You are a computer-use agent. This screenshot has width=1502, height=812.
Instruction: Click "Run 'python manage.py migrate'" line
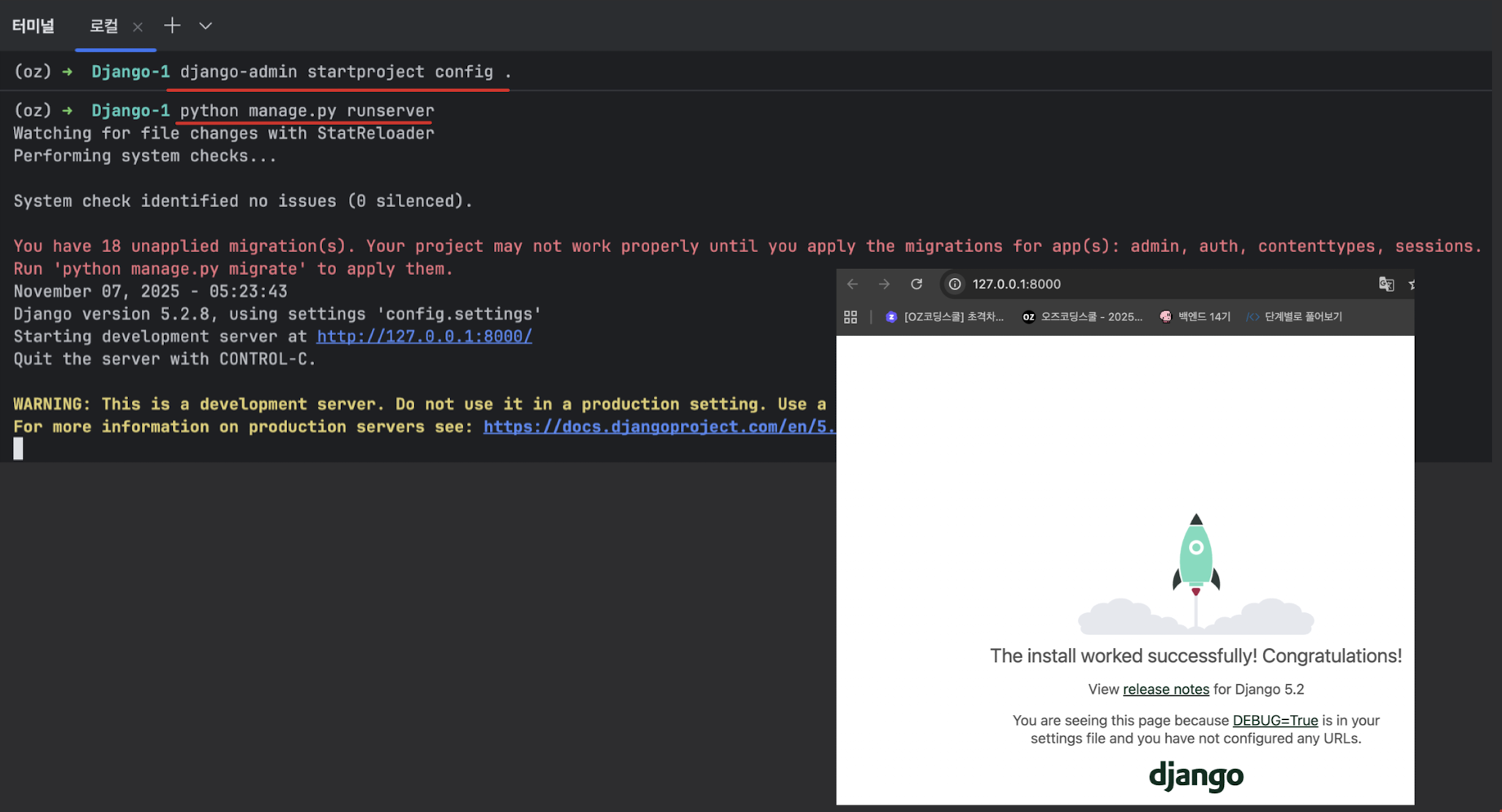pos(233,268)
